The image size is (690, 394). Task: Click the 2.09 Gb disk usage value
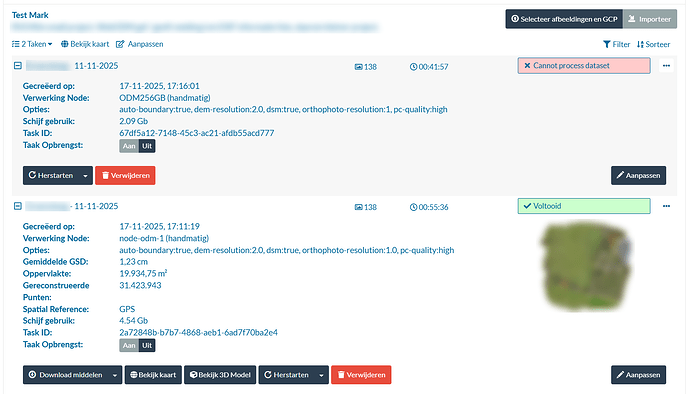(134, 121)
